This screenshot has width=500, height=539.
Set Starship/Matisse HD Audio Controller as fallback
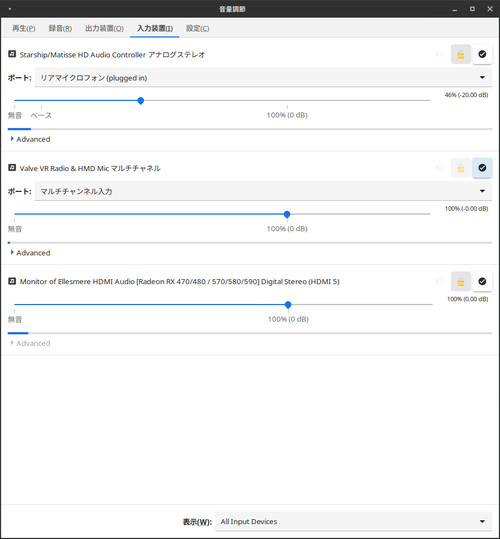(482, 54)
